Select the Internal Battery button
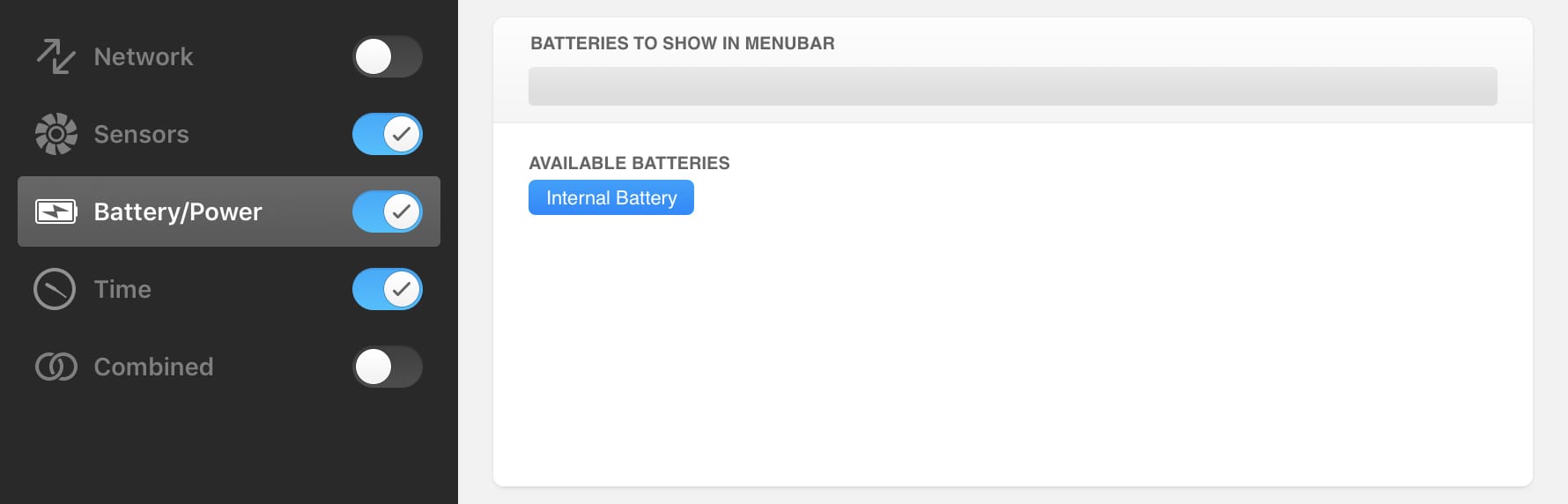 pyautogui.click(x=611, y=197)
